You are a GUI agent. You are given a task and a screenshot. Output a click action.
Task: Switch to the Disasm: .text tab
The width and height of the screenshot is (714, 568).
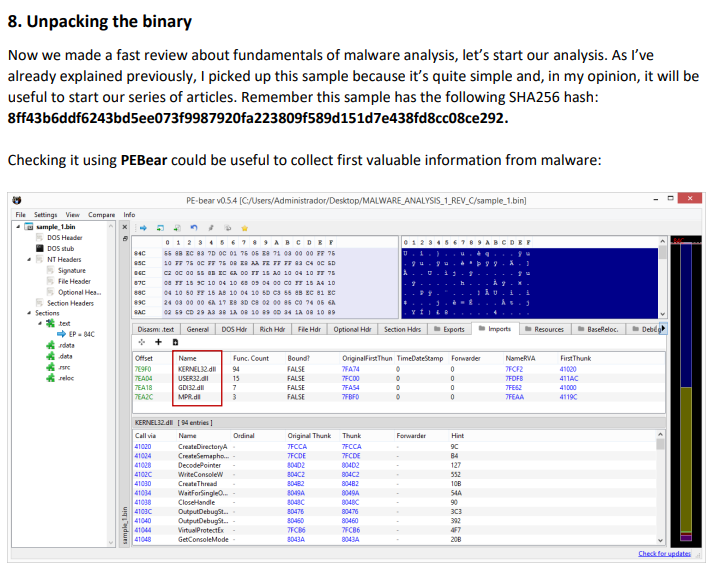[156, 329]
